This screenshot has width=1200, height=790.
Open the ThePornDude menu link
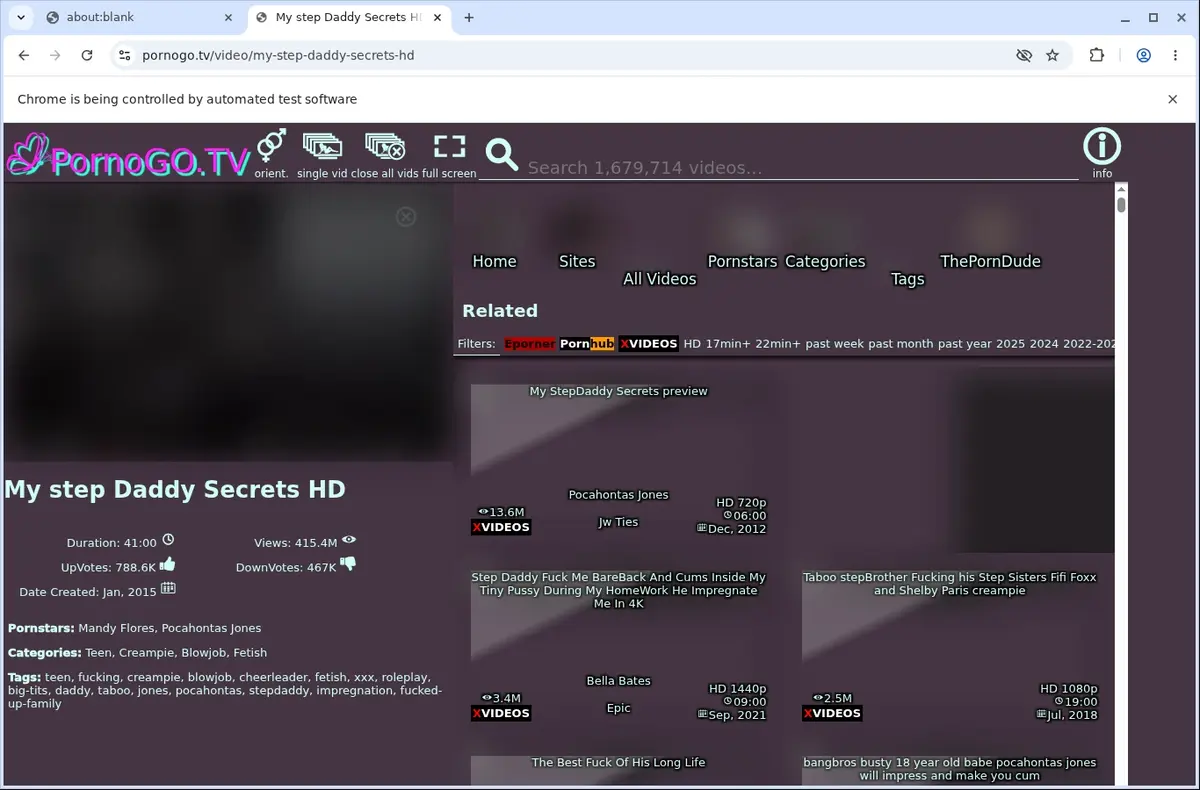pyautogui.click(x=990, y=261)
